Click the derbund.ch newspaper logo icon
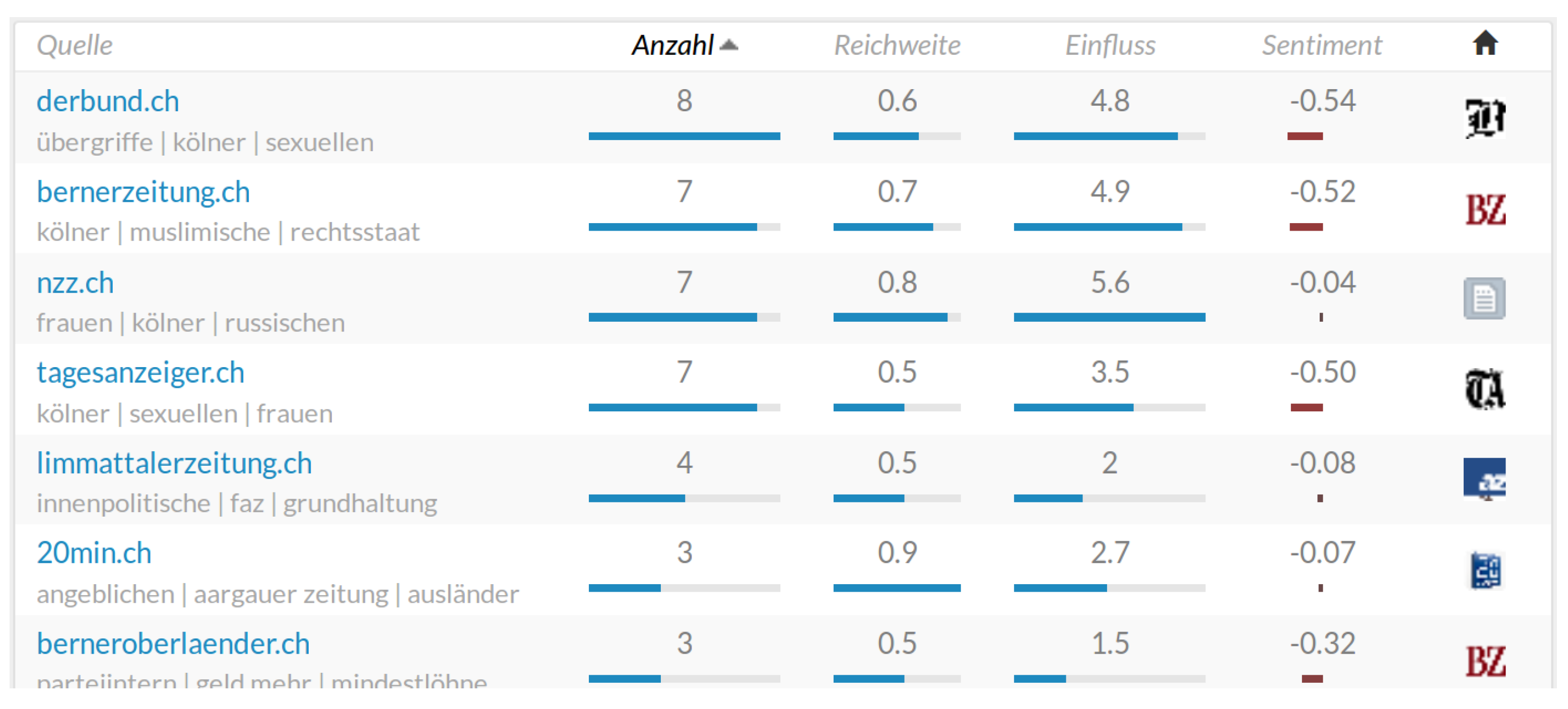The width and height of the screenshot is (1568, 709). coord(1484,118)
